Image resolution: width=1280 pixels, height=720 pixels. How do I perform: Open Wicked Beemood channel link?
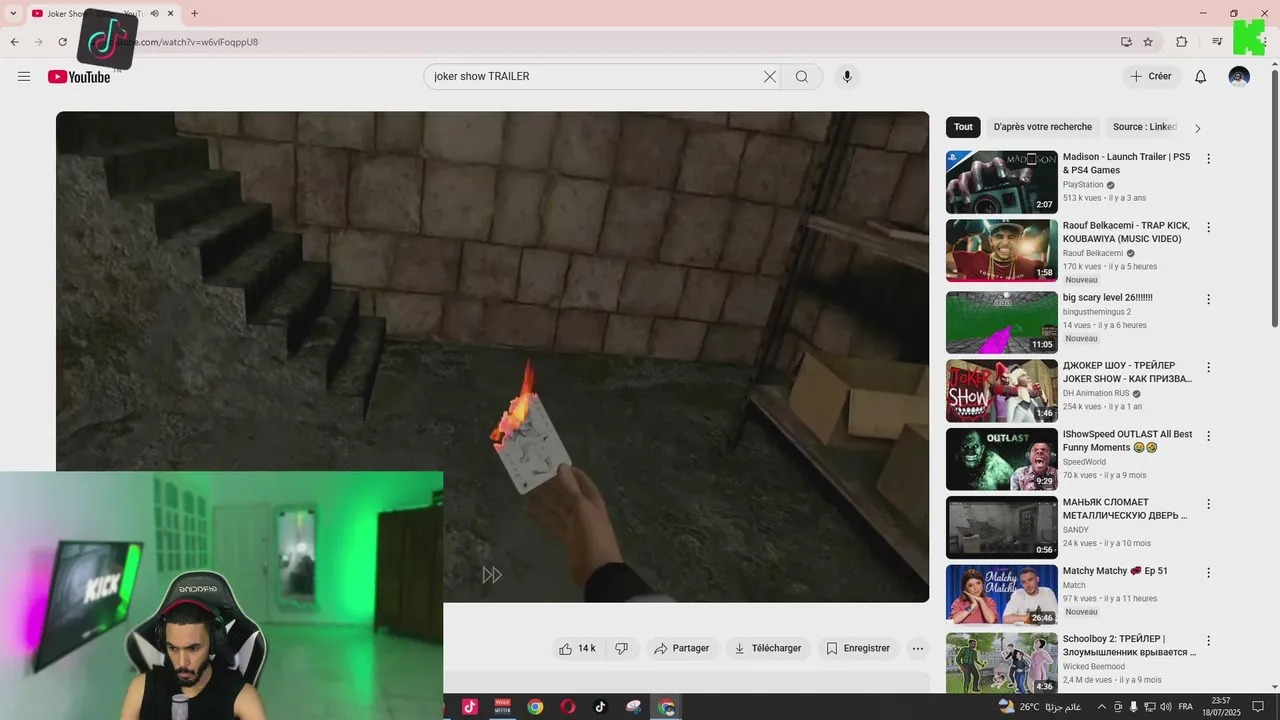[x=1094, y=666]
